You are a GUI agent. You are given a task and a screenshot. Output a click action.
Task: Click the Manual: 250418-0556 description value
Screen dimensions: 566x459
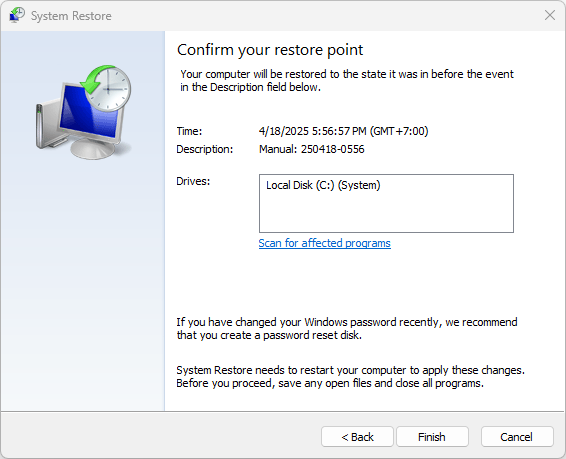coord(312,149)
